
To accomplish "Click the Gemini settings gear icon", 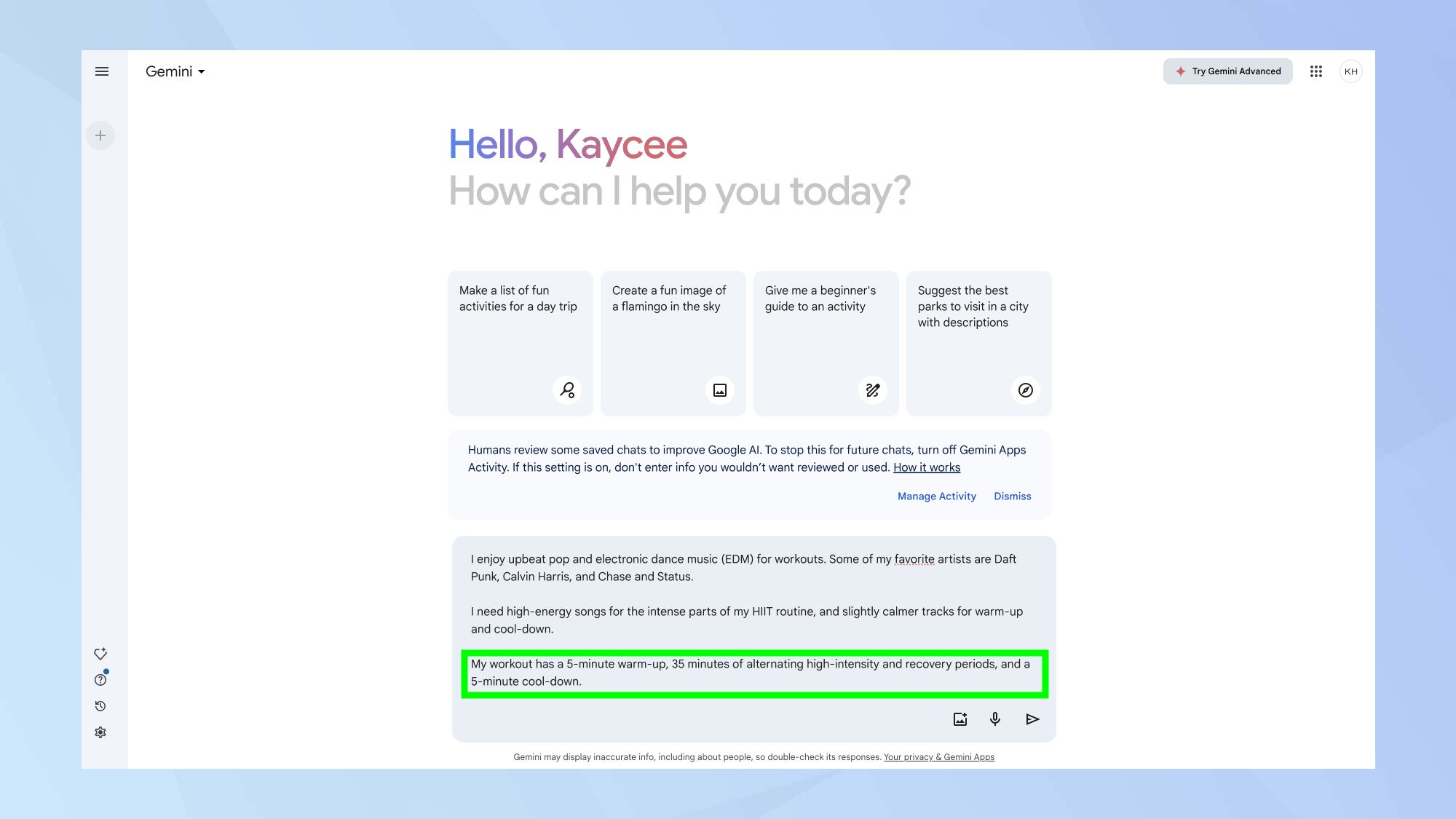I will tap(100, 732).
